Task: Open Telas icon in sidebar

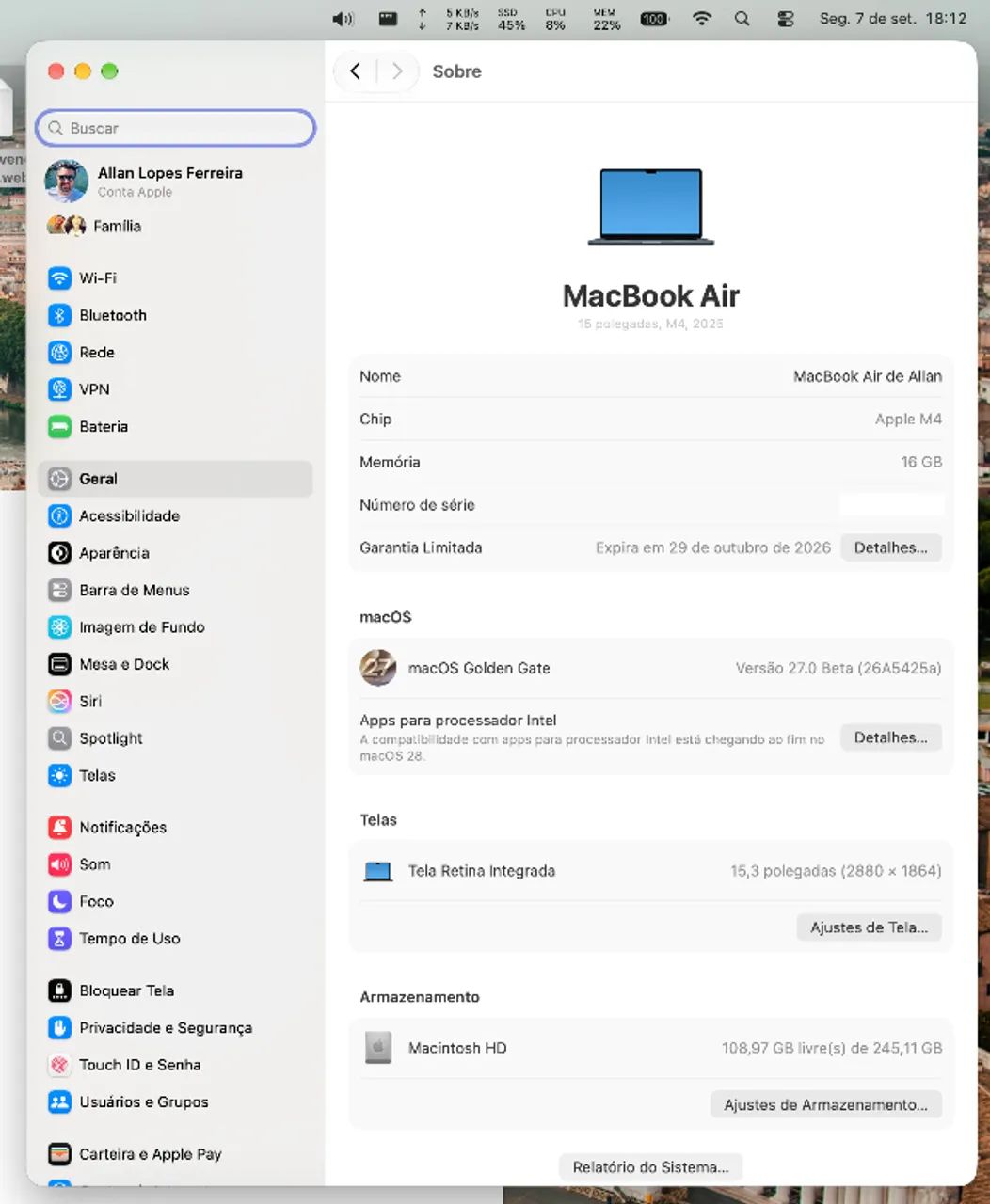Action: pos(59,776)
